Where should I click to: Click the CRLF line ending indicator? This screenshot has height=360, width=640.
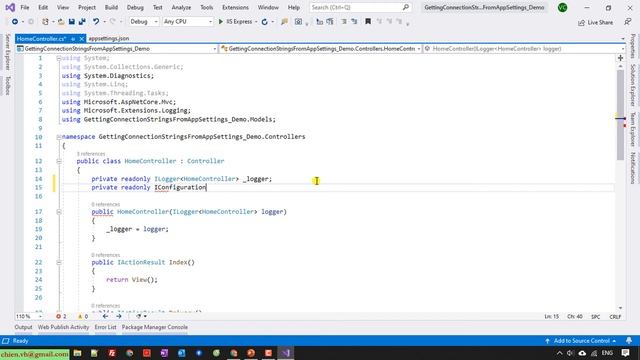tap(615, 317)
